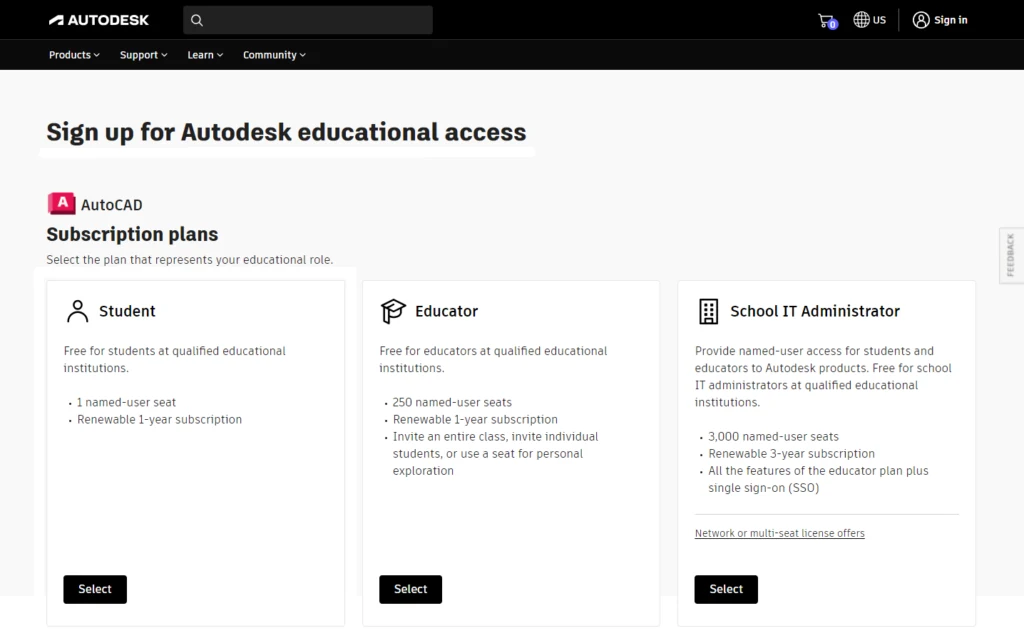
Task: Select the Student plan
Action: (x=95, y=589)
